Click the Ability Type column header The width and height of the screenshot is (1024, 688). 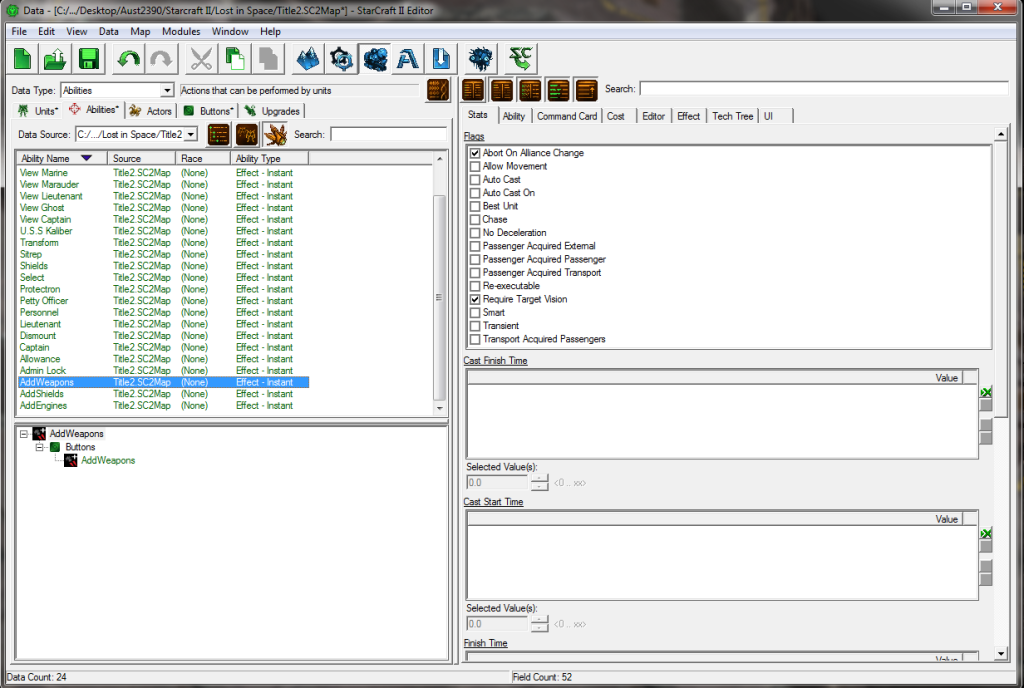click(x=269, y=158)
